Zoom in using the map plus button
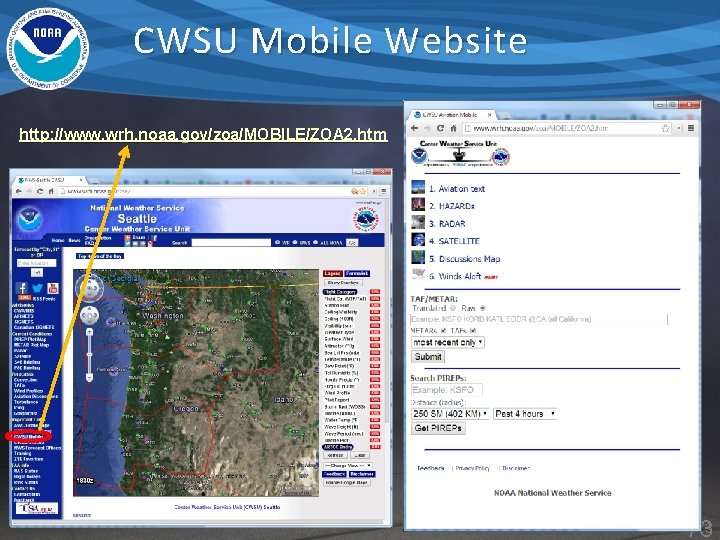This screenshot has width=720, height=540. [x=90, y=332]
